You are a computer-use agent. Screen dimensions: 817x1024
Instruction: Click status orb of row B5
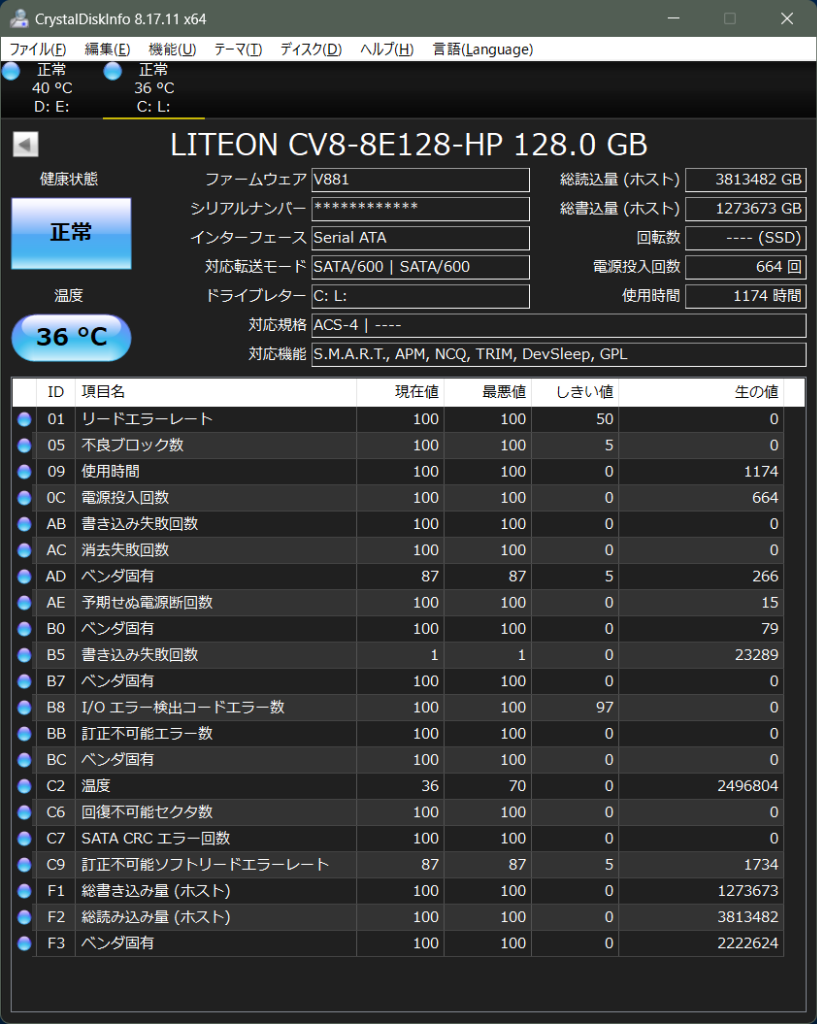[x=24, y=655]
